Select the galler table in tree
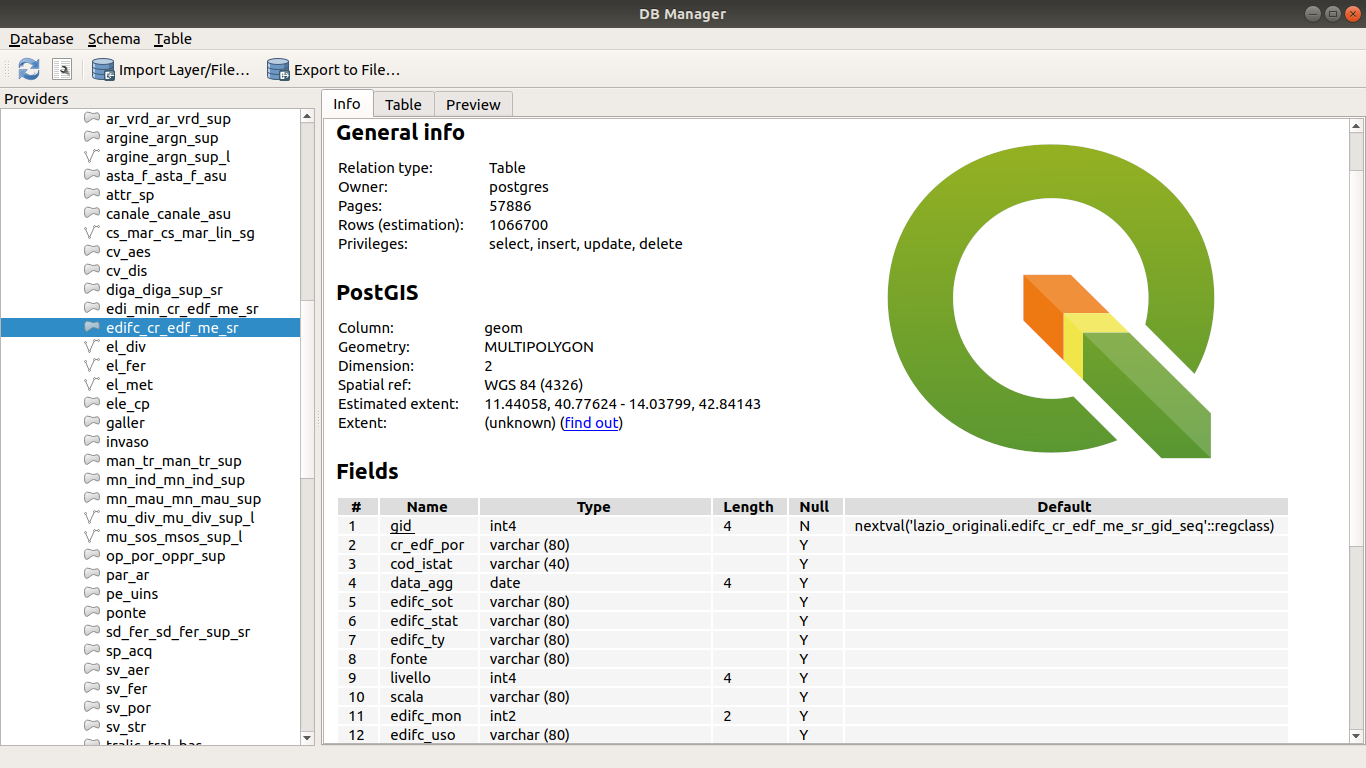Screen dimensions: 1366x768 [125, 423]
